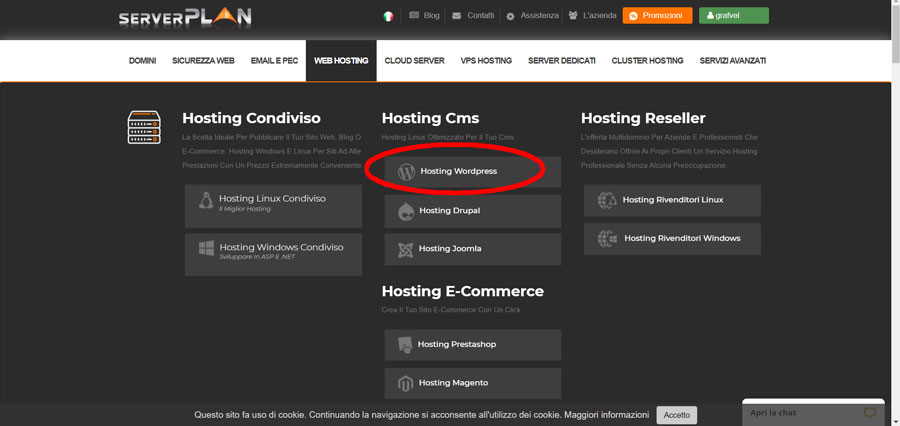Choose Hosting Rivenditori Windows
This screenshot has width=900, height=426.
point(672,239)
